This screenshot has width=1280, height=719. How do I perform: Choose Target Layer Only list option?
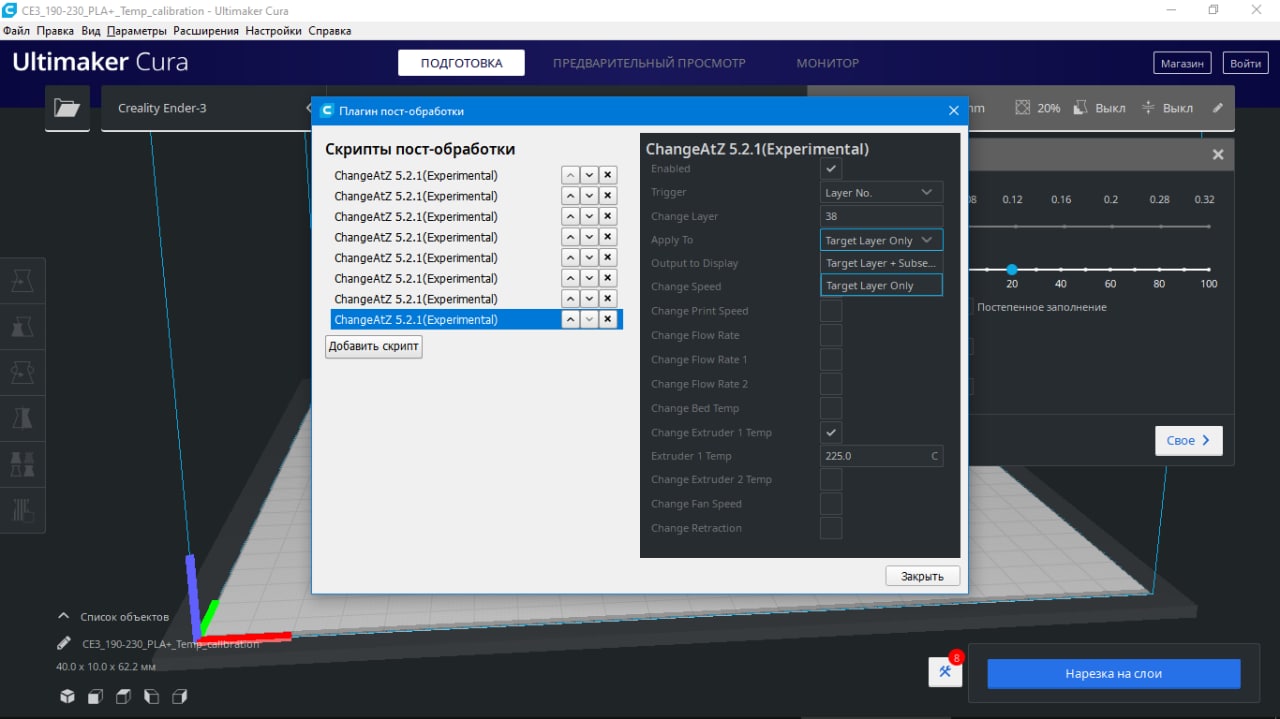881,285
